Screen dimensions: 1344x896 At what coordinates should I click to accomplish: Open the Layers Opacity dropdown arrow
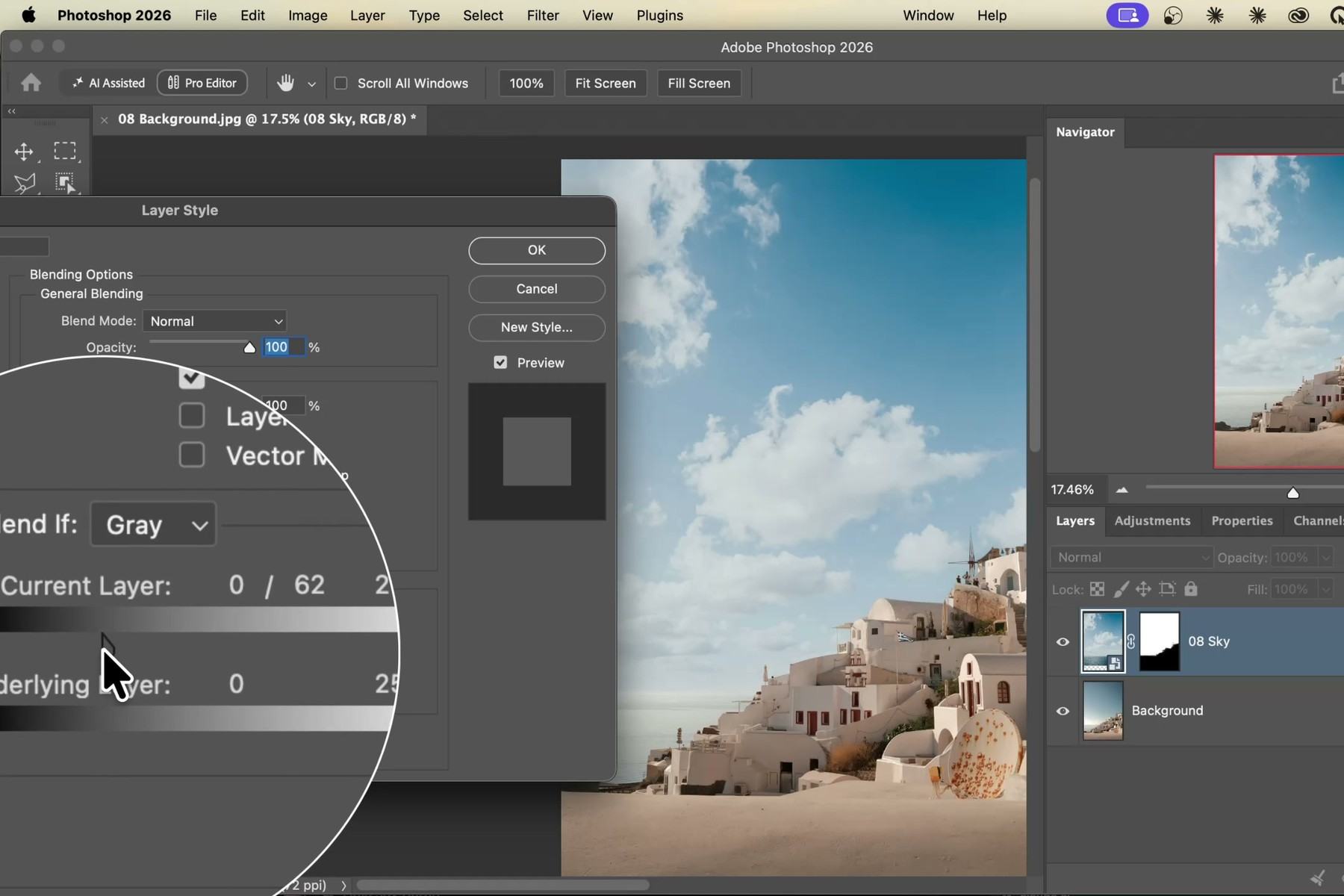pos(1326,558)
